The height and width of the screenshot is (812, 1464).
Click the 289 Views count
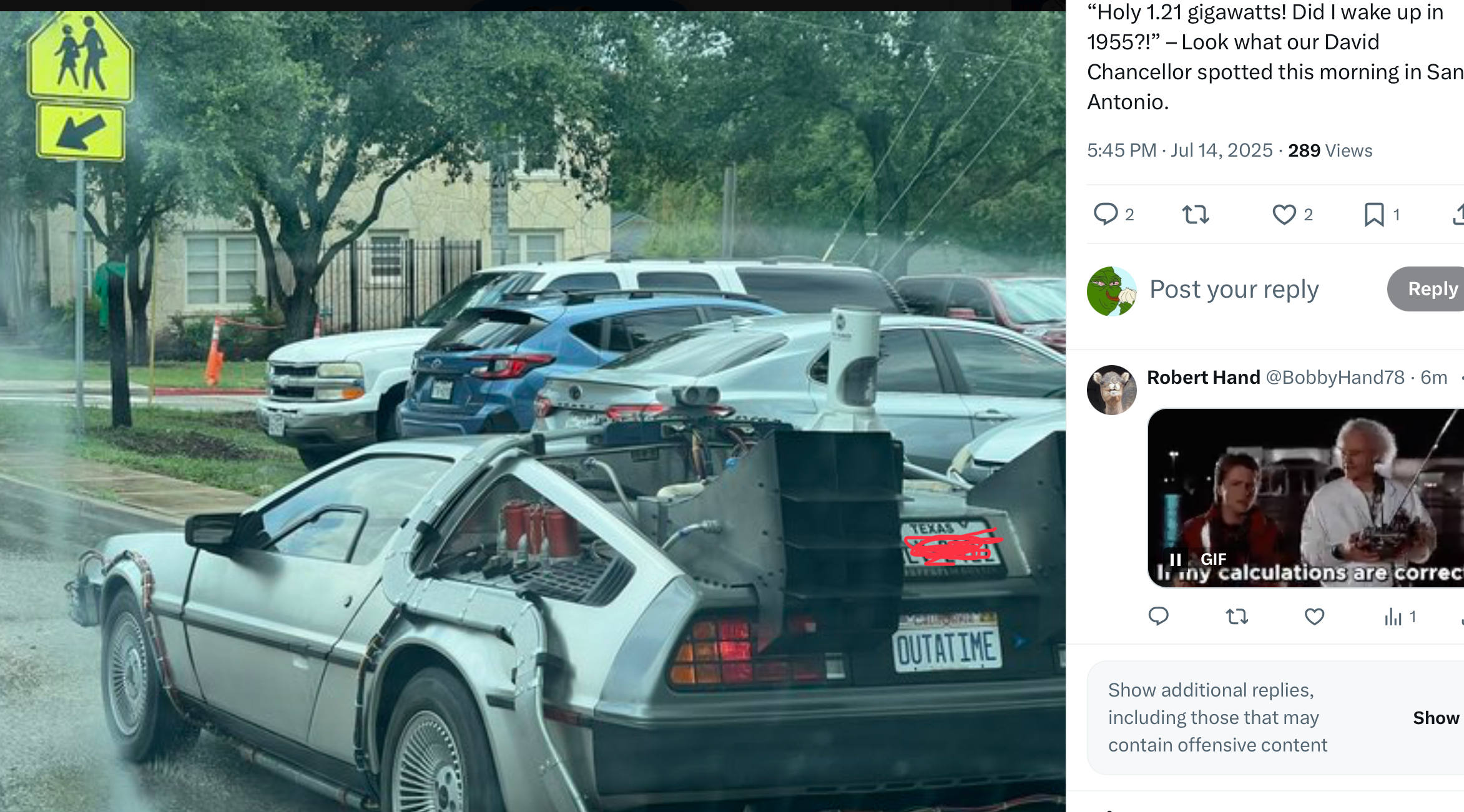[1330, 150]
